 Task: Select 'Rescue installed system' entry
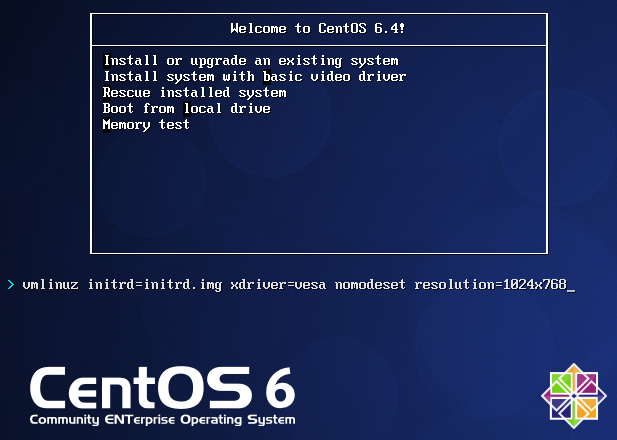tap(194, 93)
